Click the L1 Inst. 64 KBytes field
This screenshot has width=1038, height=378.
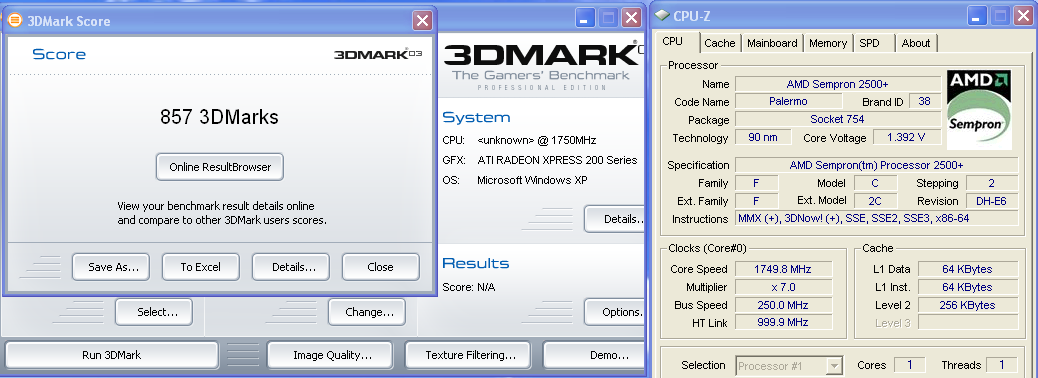click(x=967, y=287)
